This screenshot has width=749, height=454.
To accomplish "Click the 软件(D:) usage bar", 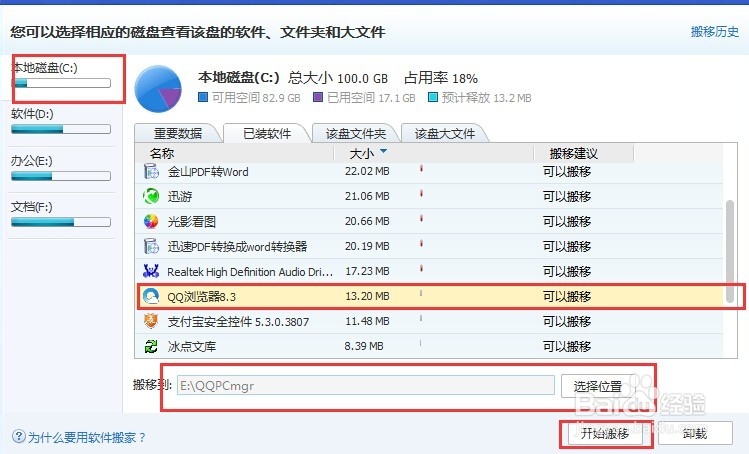I will (61, 129).
